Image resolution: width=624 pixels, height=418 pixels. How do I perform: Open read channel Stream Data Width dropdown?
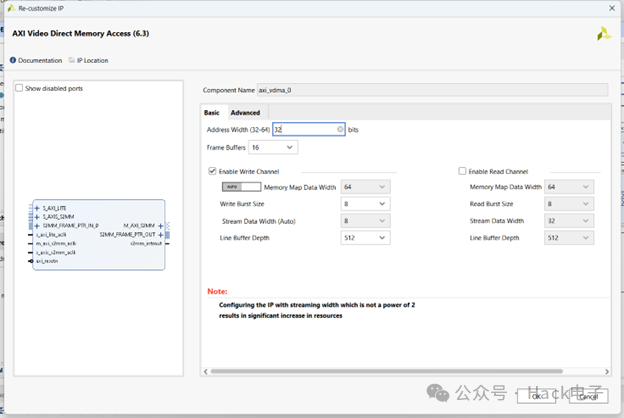(569, 221)
